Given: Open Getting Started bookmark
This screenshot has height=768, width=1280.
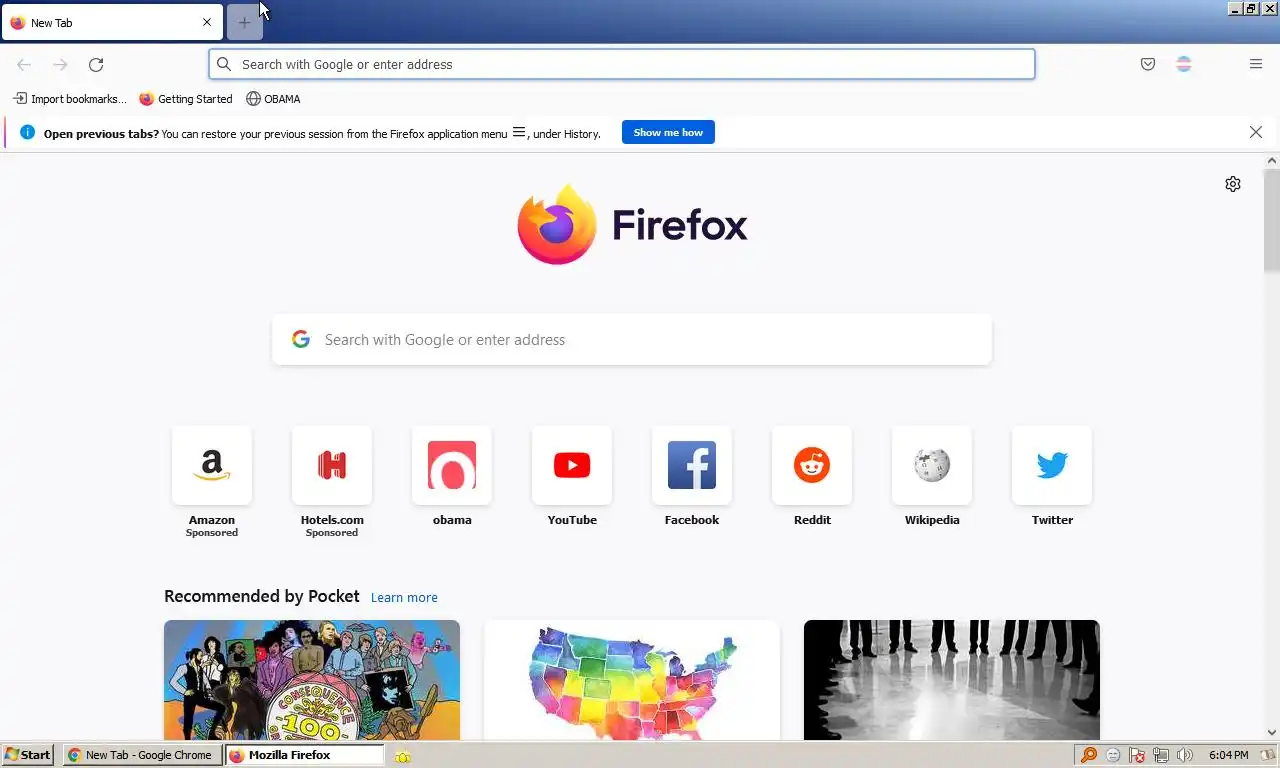Looking at the screenshot, I should pos(186,99).
